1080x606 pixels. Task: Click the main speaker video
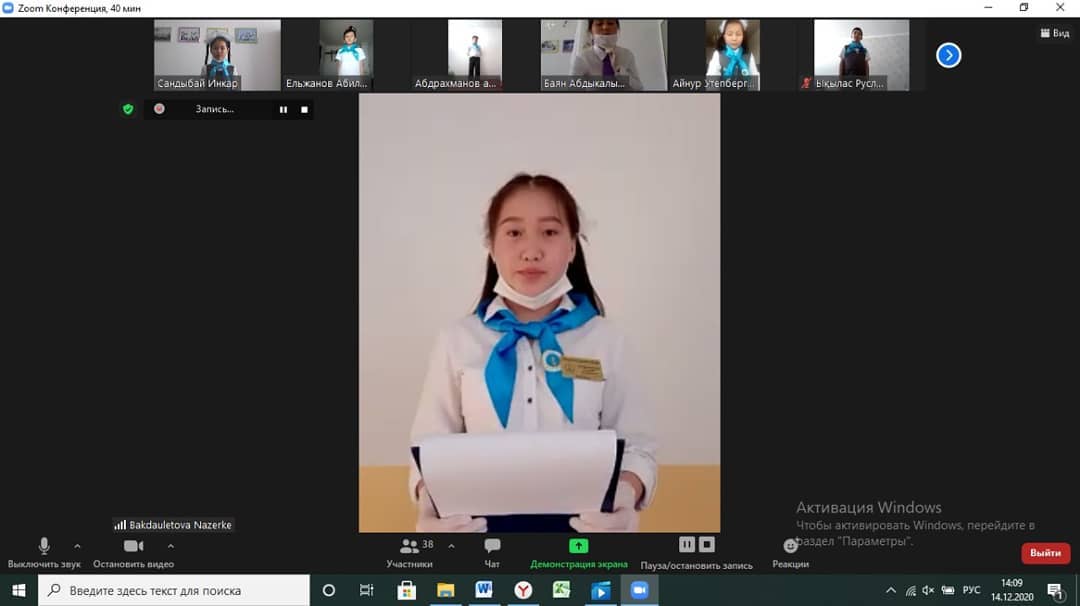[539, 313]
